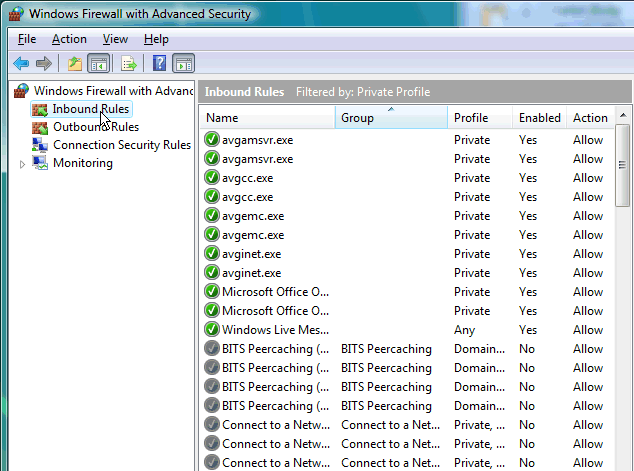The width and height of the screenshot is (634, 471).
Task: Click green check icon of first avginet.exe
Action: [212, 253]
